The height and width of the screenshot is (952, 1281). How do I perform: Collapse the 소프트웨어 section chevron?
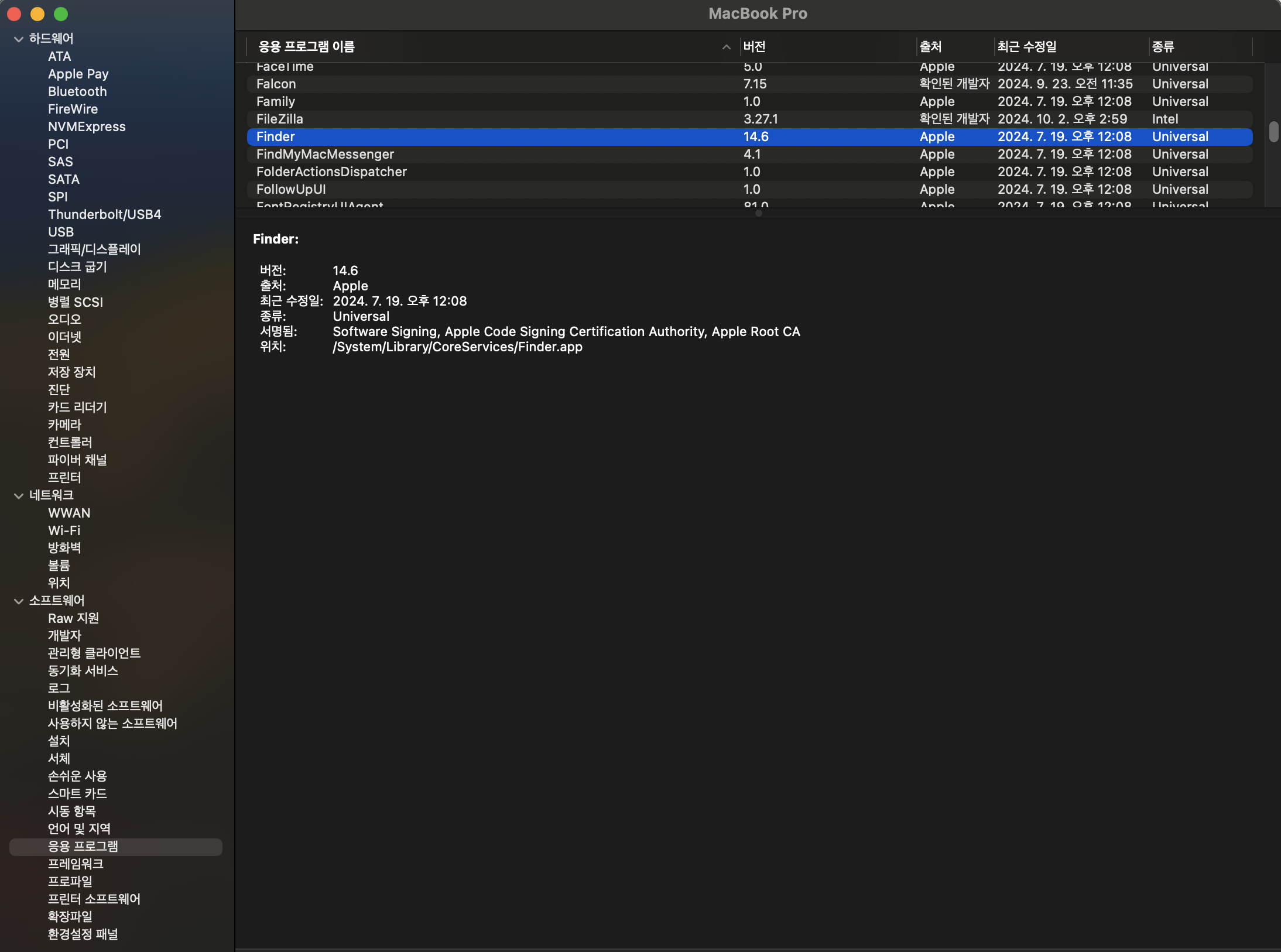[x=19, y=601]
